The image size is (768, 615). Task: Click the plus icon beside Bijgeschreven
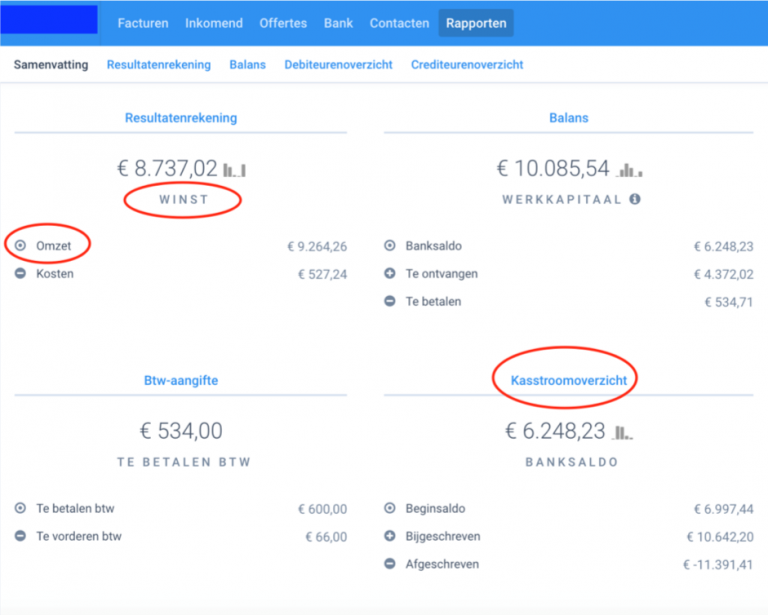[390, 536]
